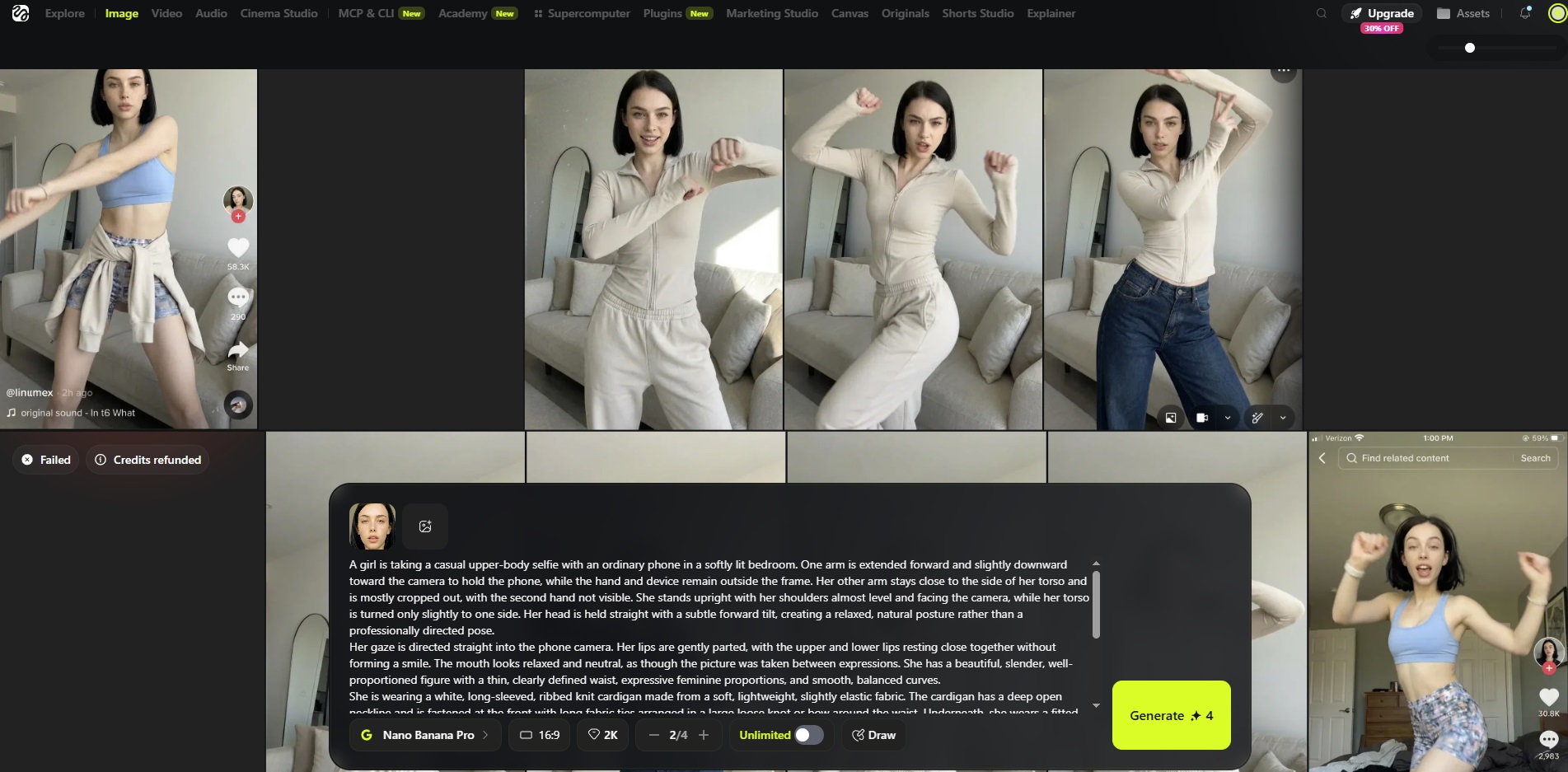
Task: Switch to the Video tab
Action: coord(166,13)
